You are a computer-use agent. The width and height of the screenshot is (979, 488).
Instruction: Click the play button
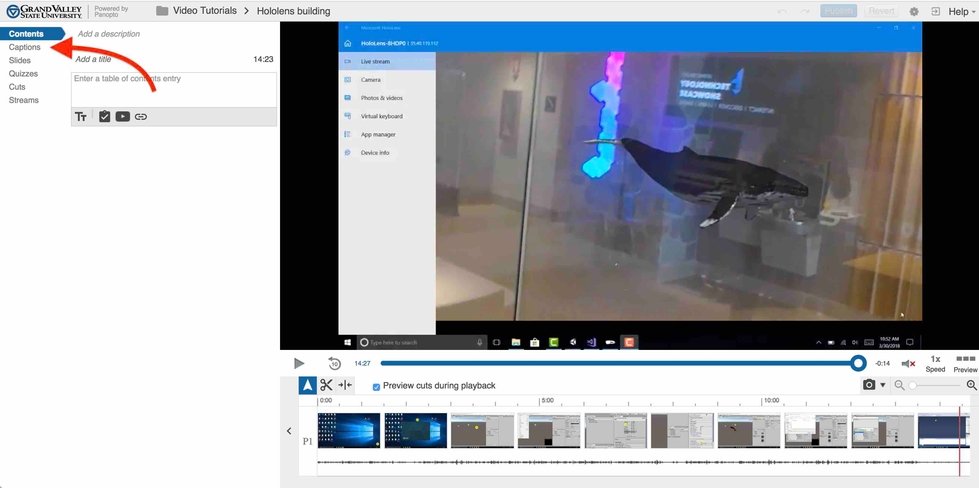(299, 364)
